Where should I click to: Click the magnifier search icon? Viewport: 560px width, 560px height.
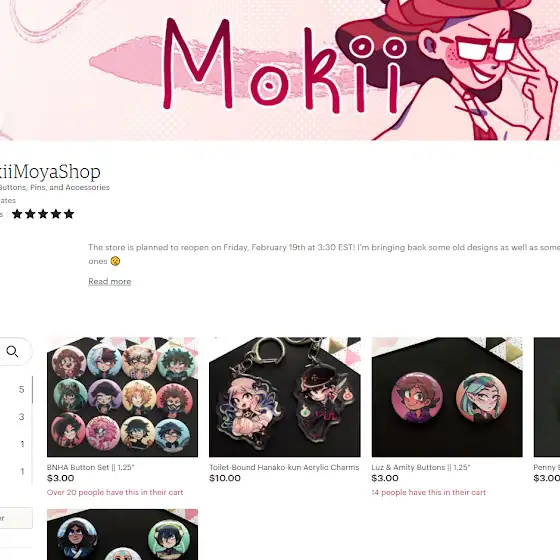[12, 351]
